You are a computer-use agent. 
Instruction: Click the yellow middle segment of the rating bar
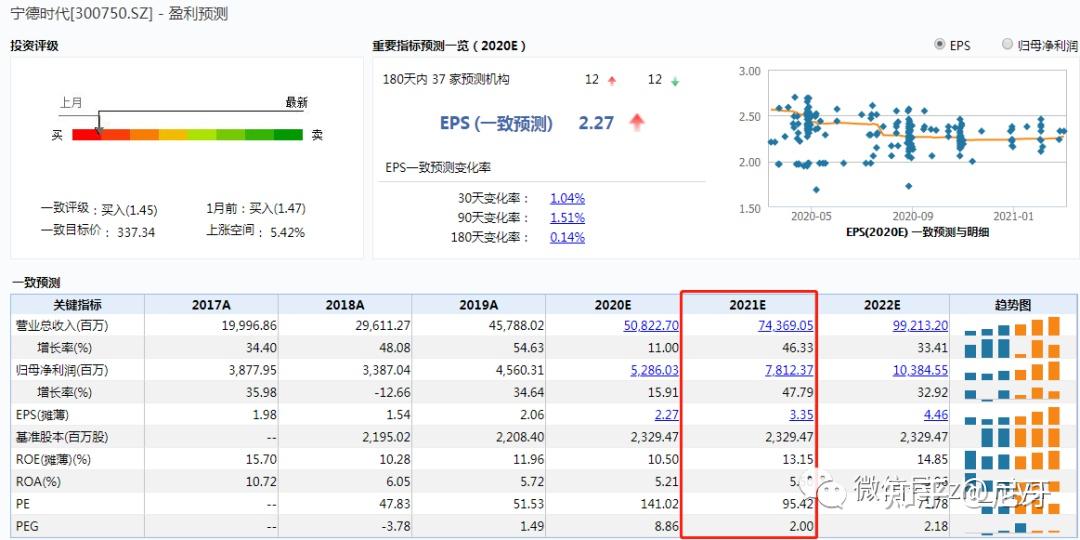click(173, 134)
